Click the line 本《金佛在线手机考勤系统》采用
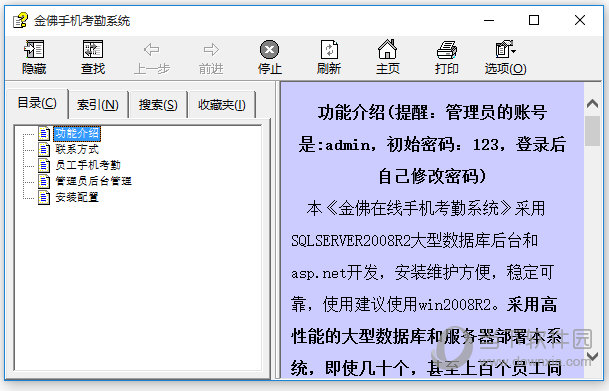 coord(426,209)
